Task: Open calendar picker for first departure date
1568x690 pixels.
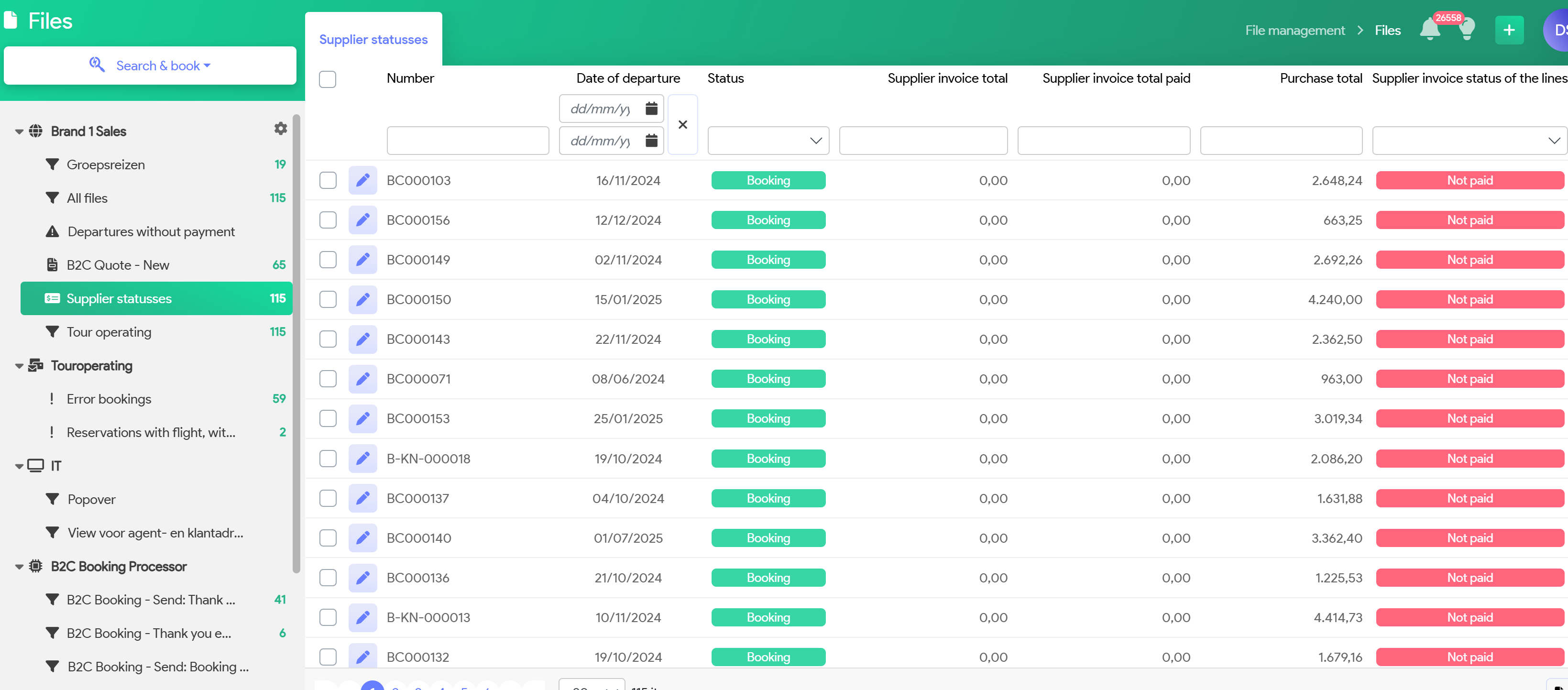Action: click(x=651, y=109)
